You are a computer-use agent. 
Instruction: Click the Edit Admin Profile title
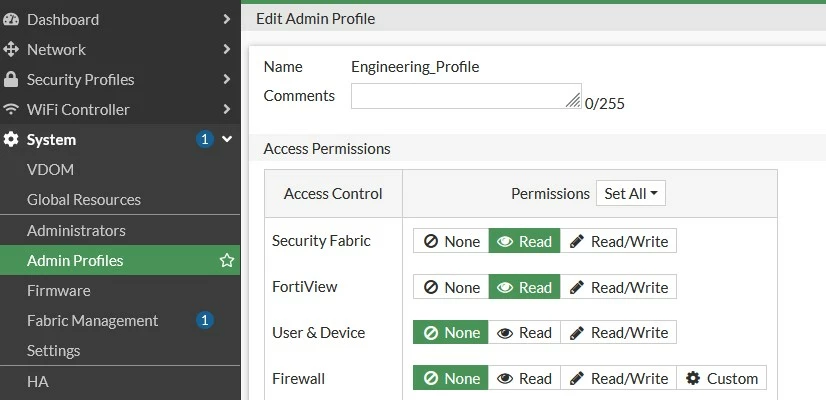click(316, 19)
